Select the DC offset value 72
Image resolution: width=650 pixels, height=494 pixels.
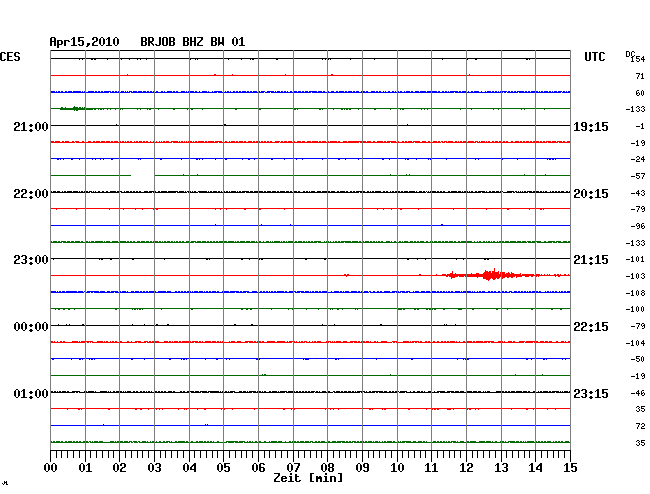click(x=640, y=426)
